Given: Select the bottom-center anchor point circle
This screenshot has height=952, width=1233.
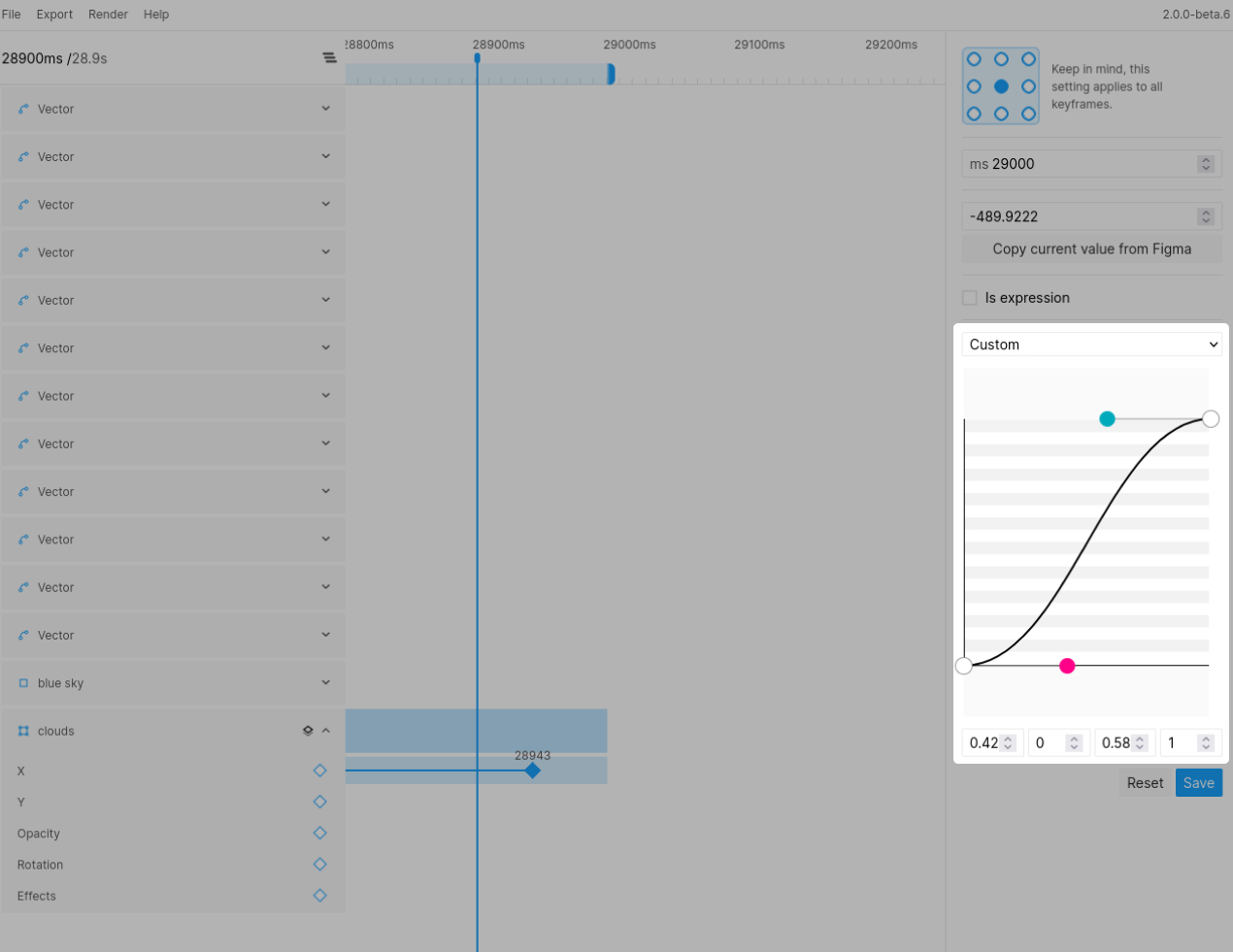Looking at the screenshot, I should coord(1001,114).
